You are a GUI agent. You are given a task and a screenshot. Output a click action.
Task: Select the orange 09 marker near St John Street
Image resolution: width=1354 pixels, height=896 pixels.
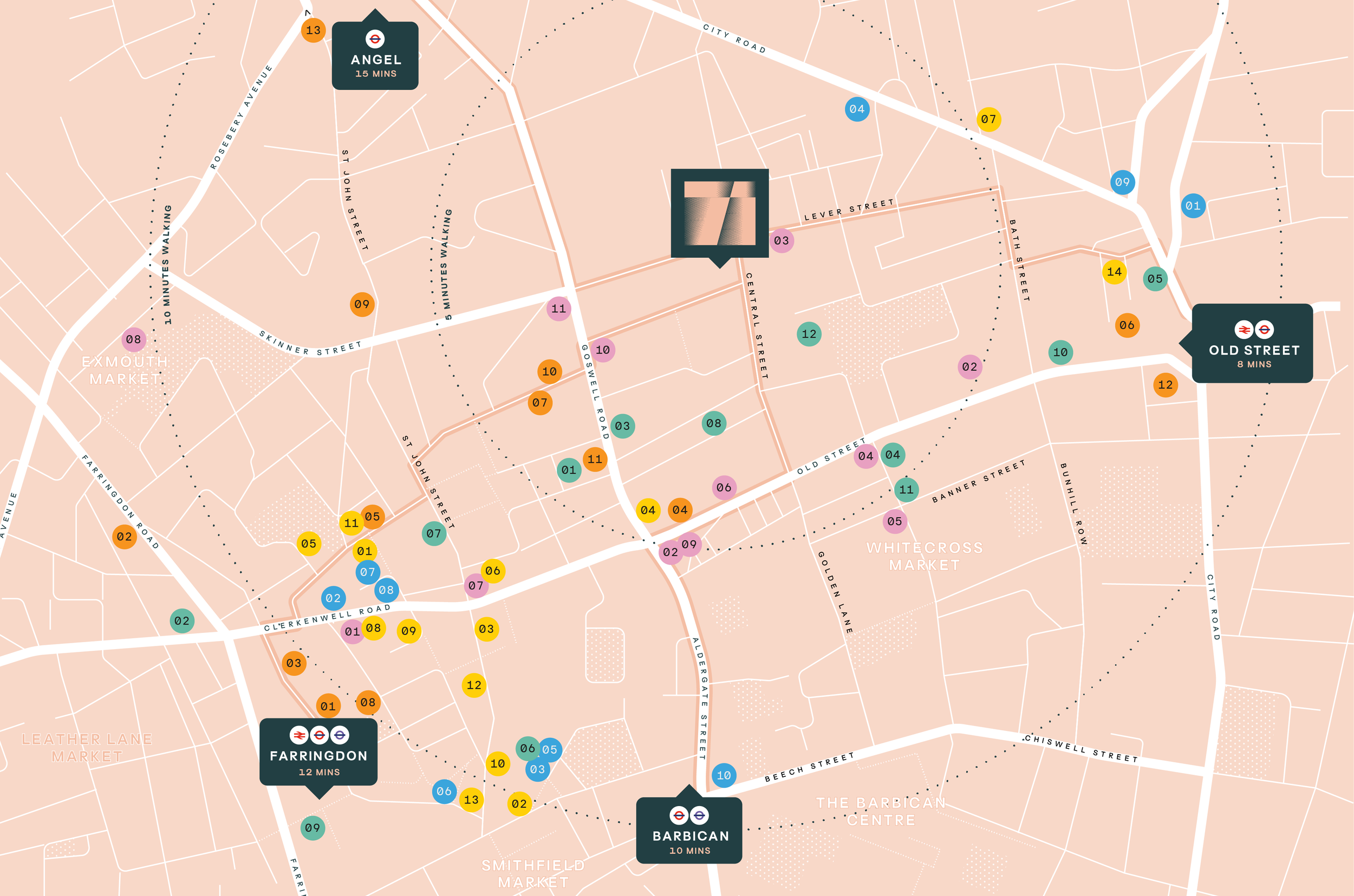(x=362, y=304)
